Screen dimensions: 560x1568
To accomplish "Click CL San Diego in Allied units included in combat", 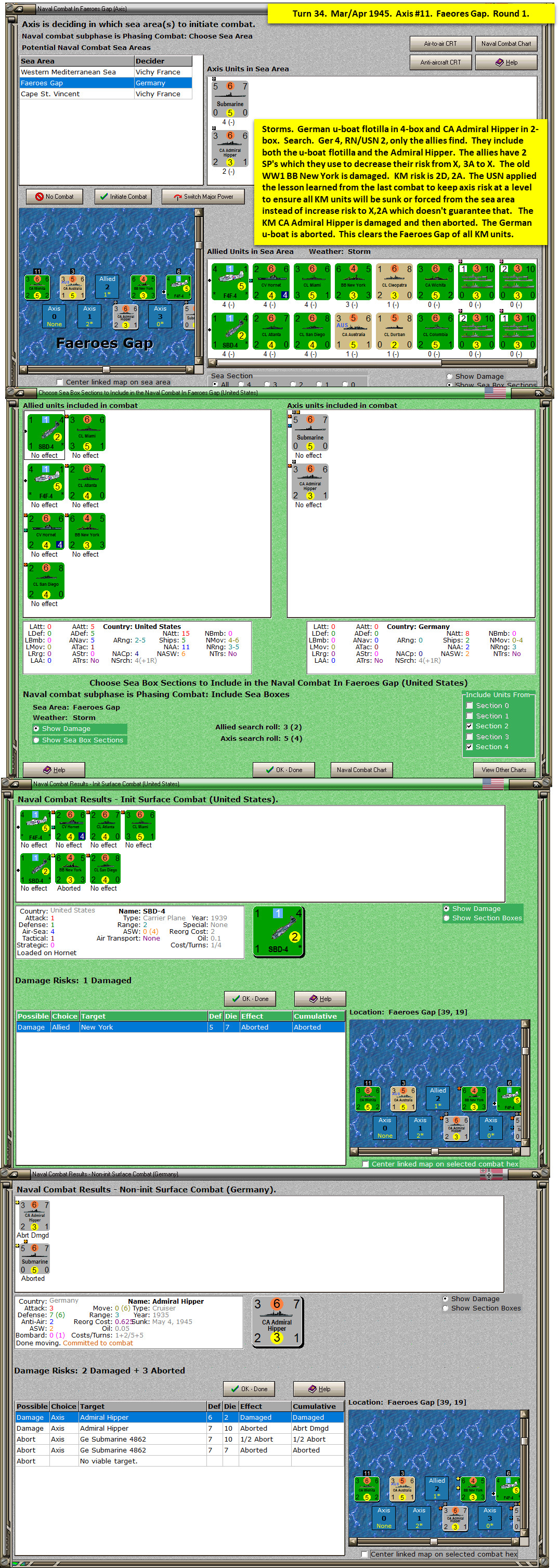I will (x=46, y=581).
